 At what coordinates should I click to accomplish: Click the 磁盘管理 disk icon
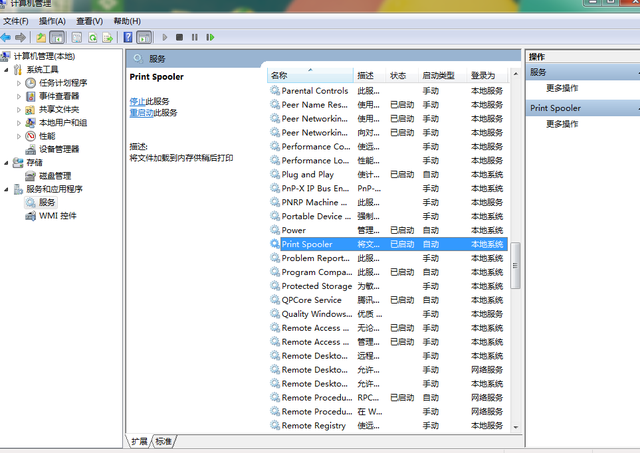31,176
